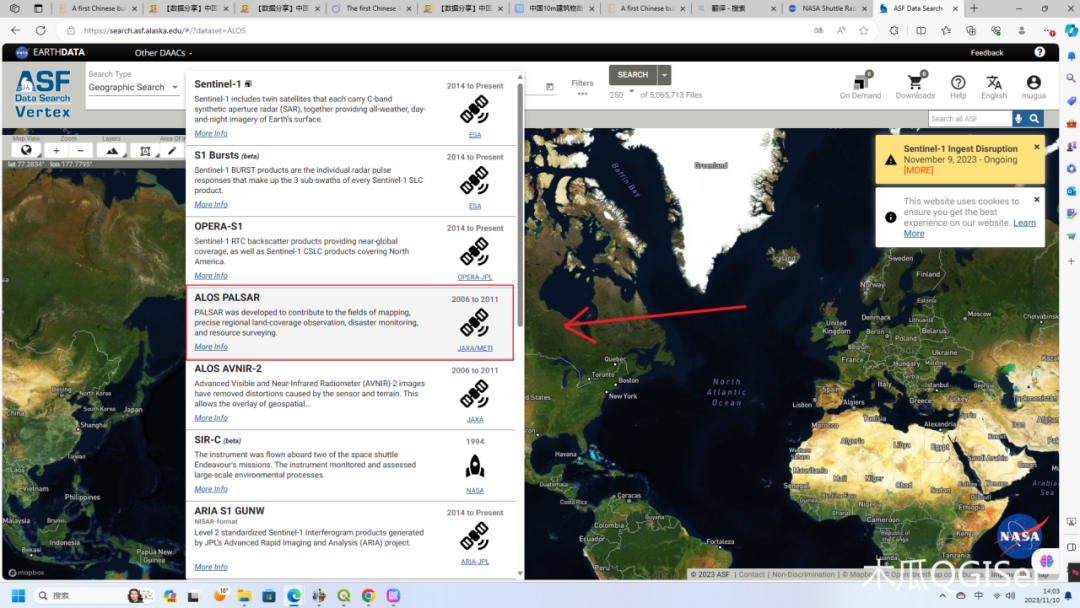Open the Non-Discrimination footer link
Image resolution: width=1080 pixels, height=608 pixels.
803,574
